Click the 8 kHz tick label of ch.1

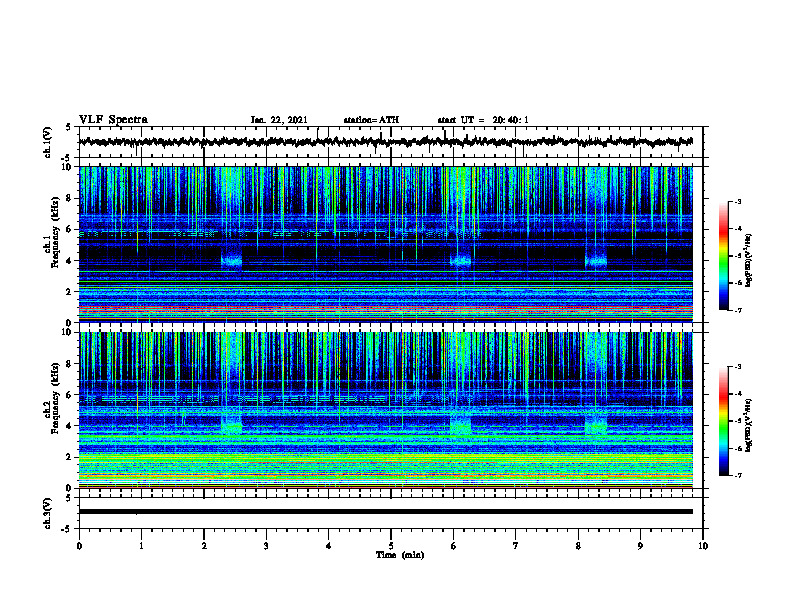pyautogui.click(x=70, y=198)
